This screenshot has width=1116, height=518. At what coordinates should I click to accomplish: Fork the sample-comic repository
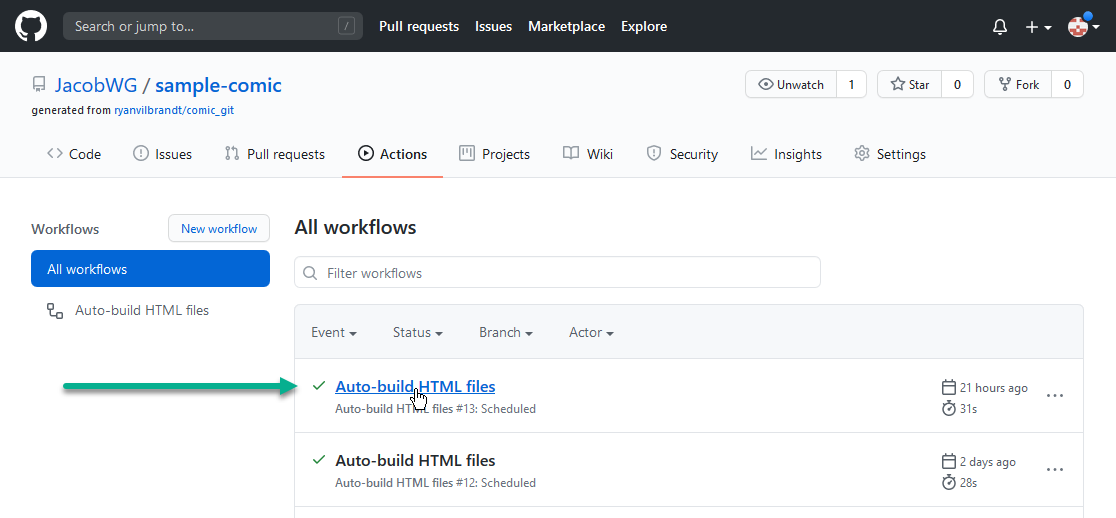tap(1018, 85)
